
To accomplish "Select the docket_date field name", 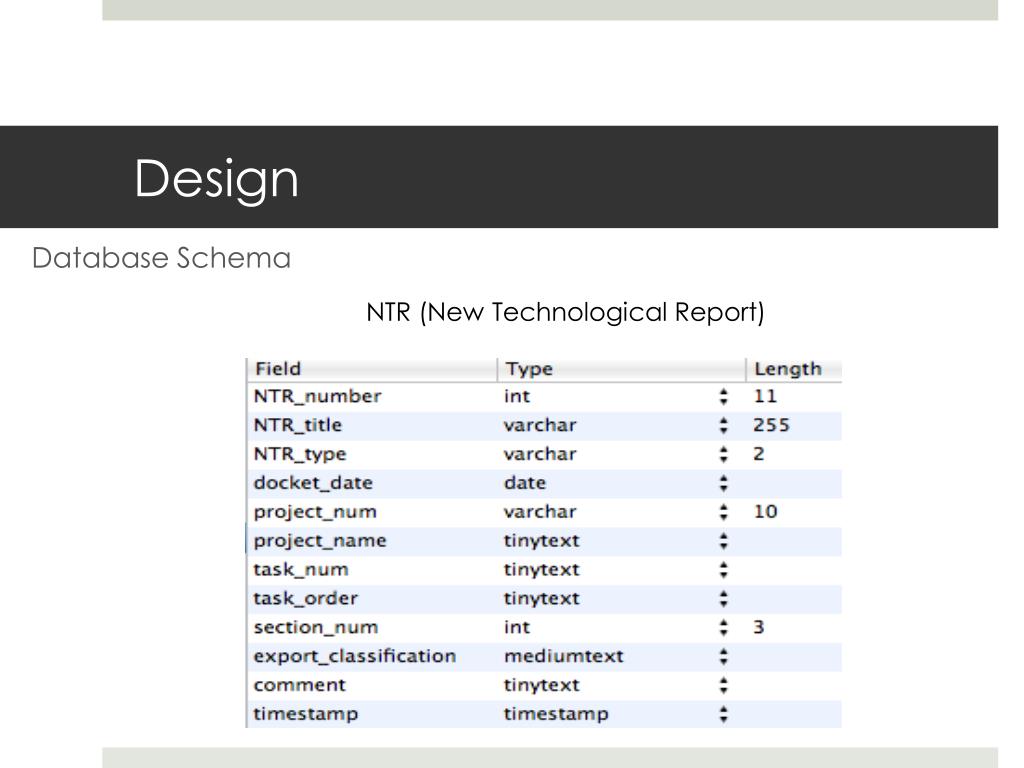I will pos(313,483).
